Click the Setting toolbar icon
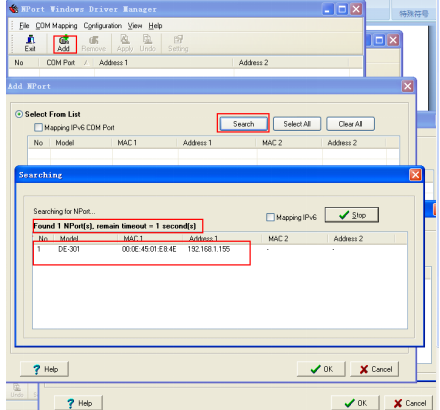 tap(178, 44)
